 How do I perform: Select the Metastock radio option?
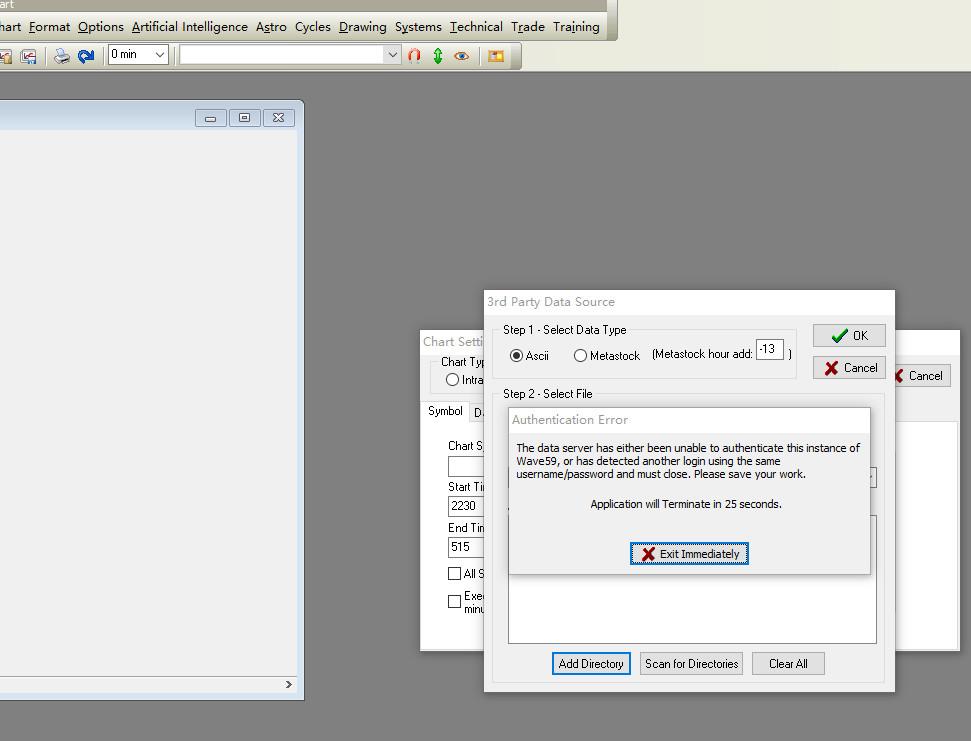pos(580,356)
